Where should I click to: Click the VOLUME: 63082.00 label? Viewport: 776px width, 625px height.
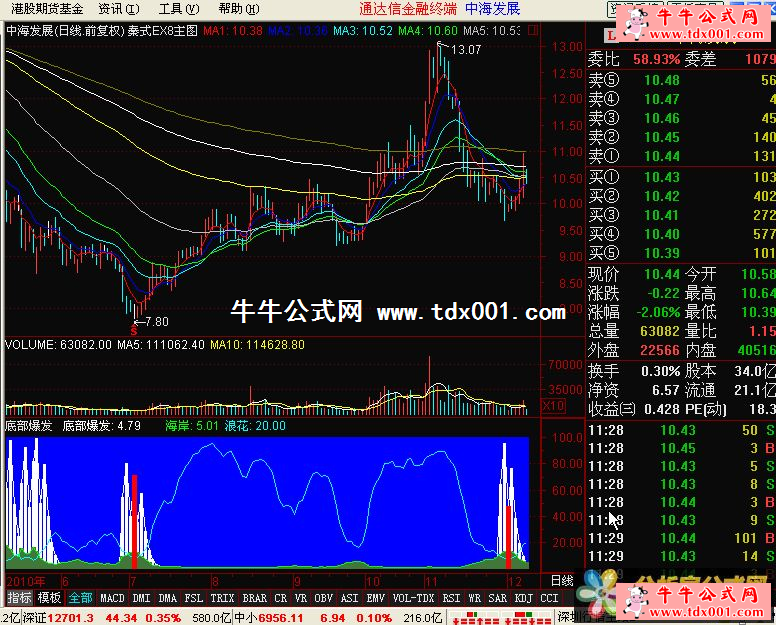click(58, 344)
